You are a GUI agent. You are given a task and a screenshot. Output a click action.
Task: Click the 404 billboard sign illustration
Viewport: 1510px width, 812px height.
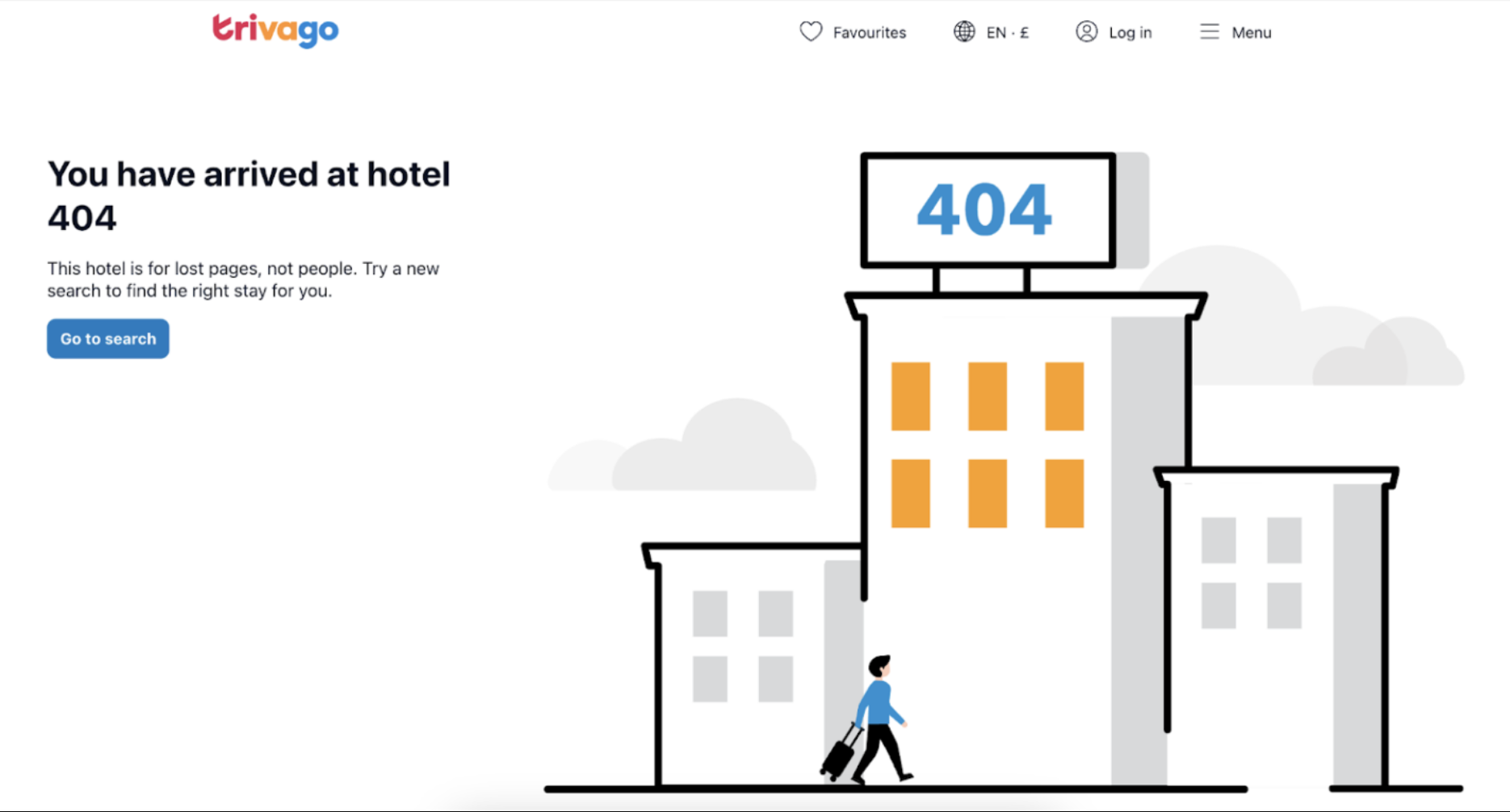coord(988,210)
